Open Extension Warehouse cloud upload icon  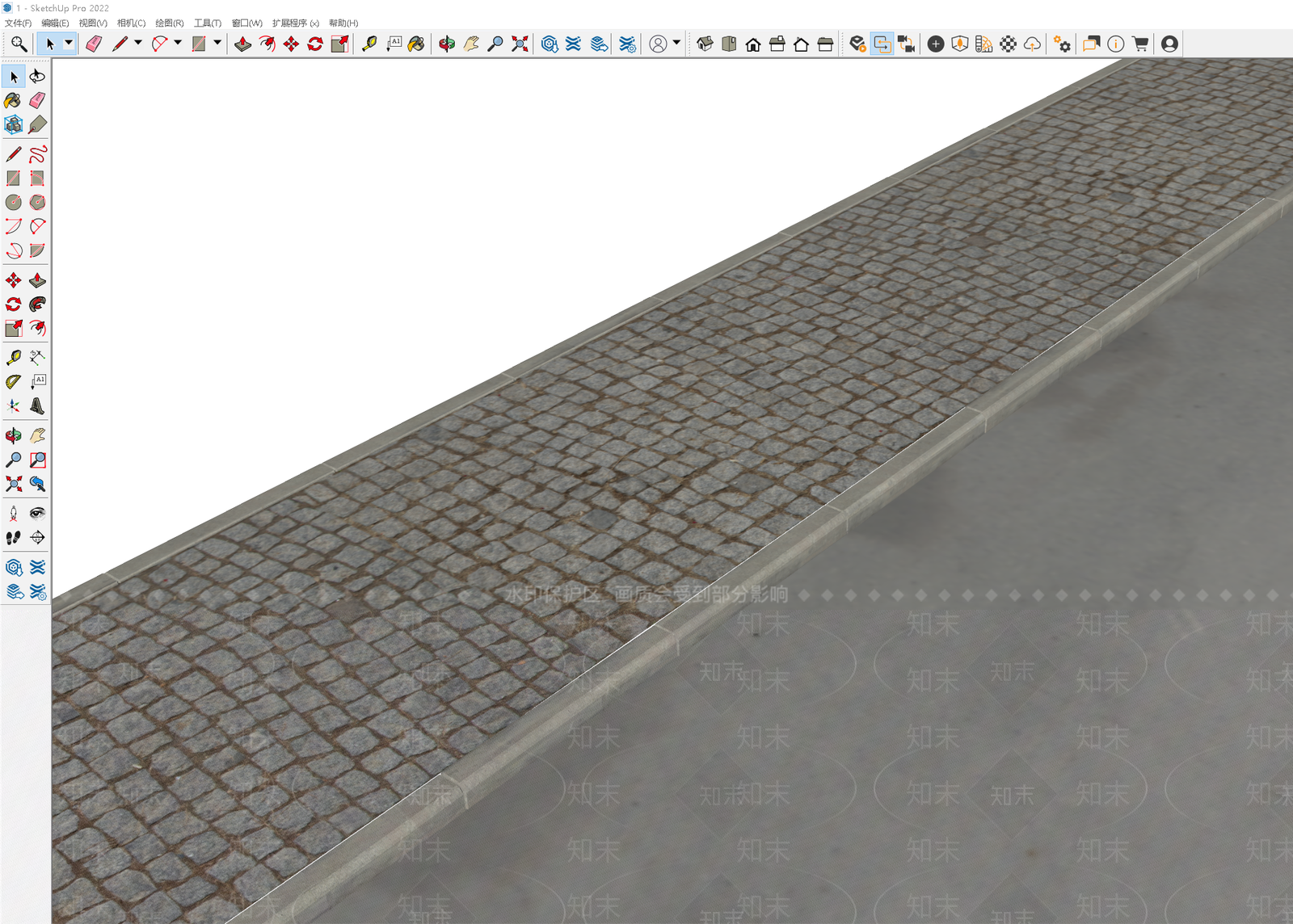1032,44
